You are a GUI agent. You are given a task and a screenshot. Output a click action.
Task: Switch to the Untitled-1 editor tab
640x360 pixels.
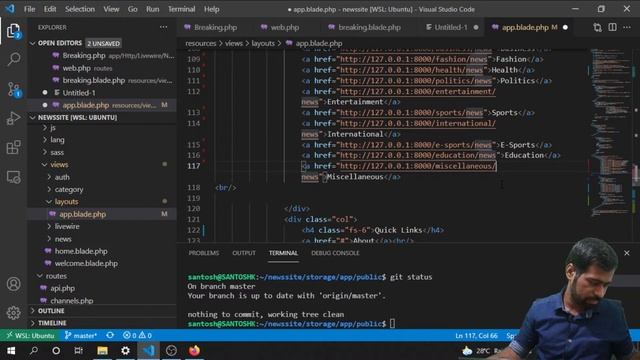451,27
